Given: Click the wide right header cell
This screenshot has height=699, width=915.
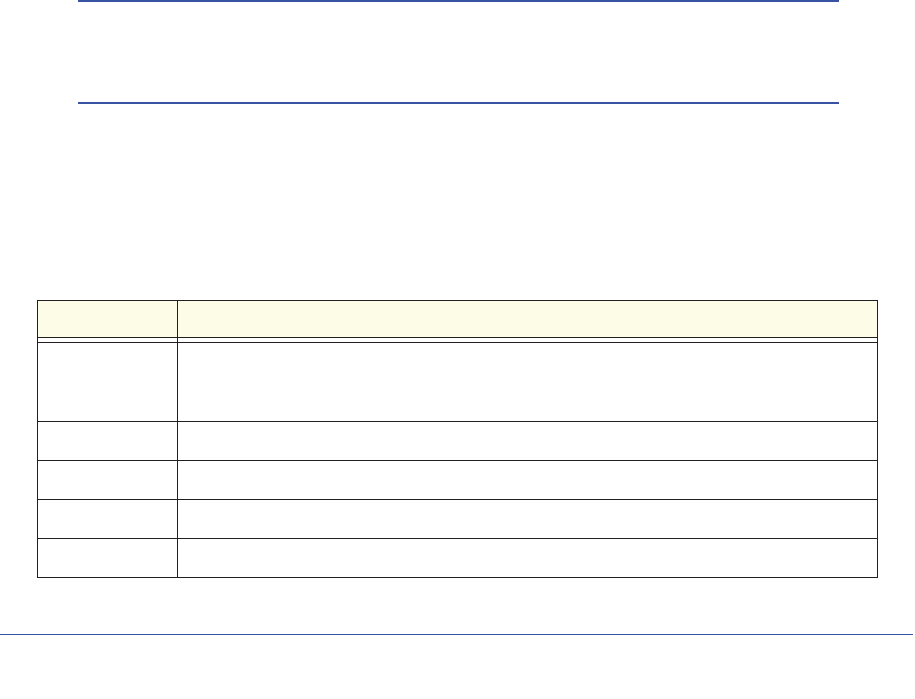Looking at the screenshot, I should [x=527, y=319].
